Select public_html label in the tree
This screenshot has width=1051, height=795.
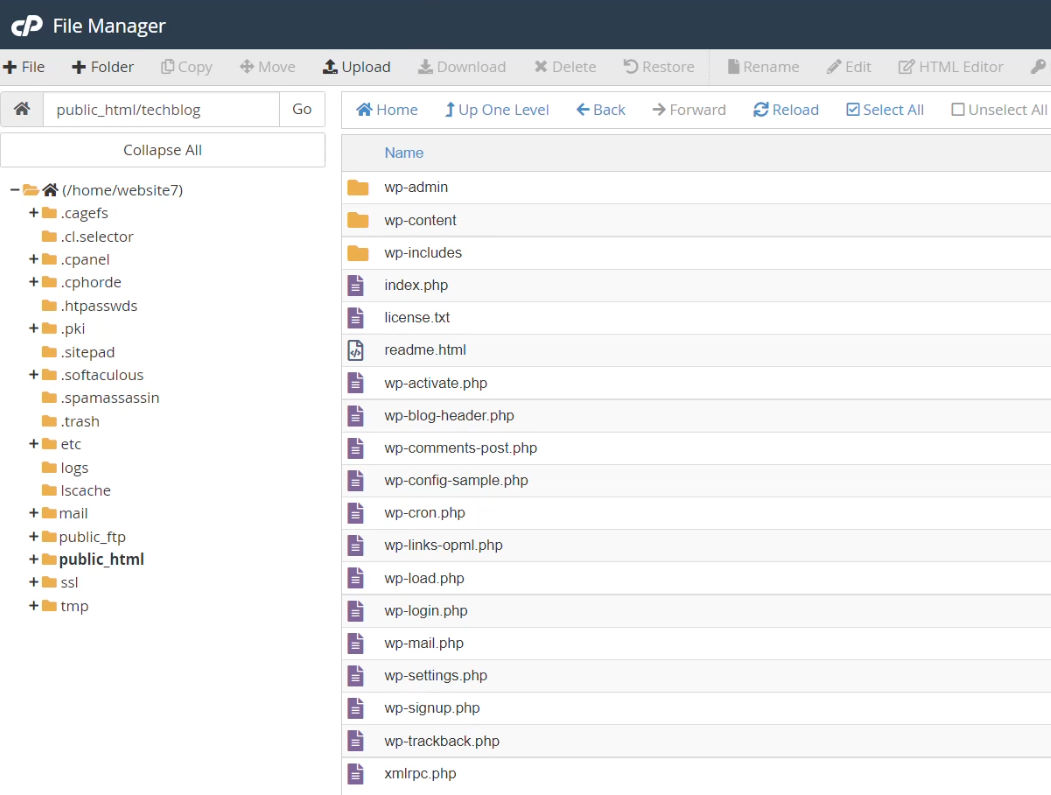(101, 560)
